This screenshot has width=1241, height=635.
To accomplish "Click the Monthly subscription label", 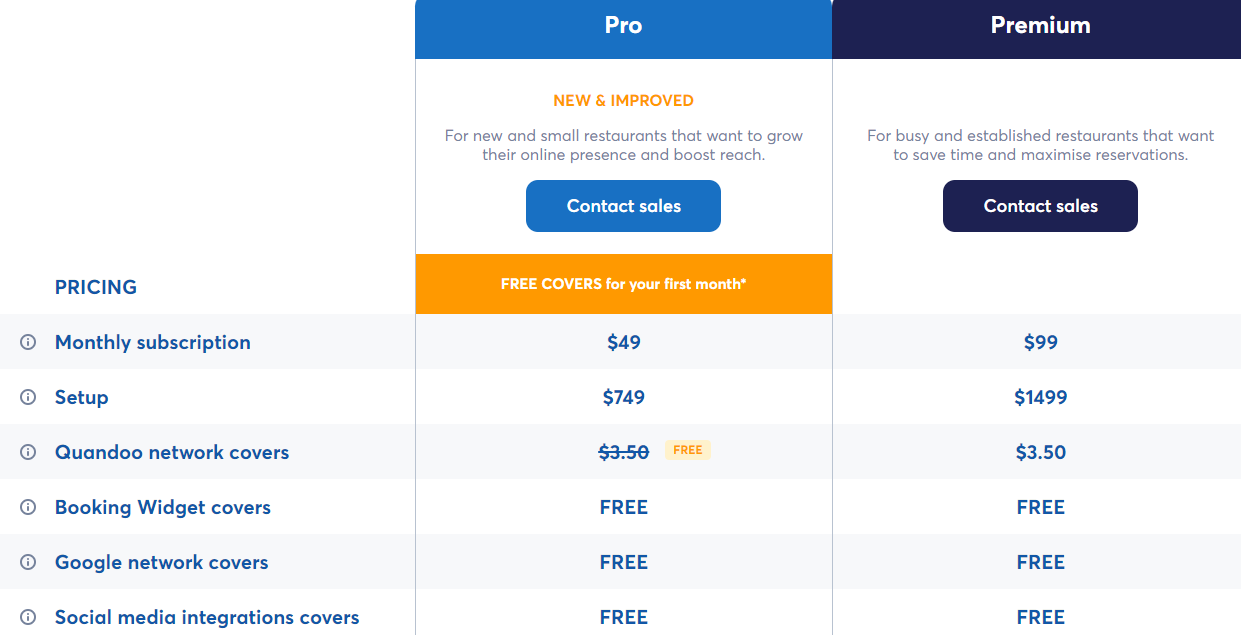I will [153, 342].
